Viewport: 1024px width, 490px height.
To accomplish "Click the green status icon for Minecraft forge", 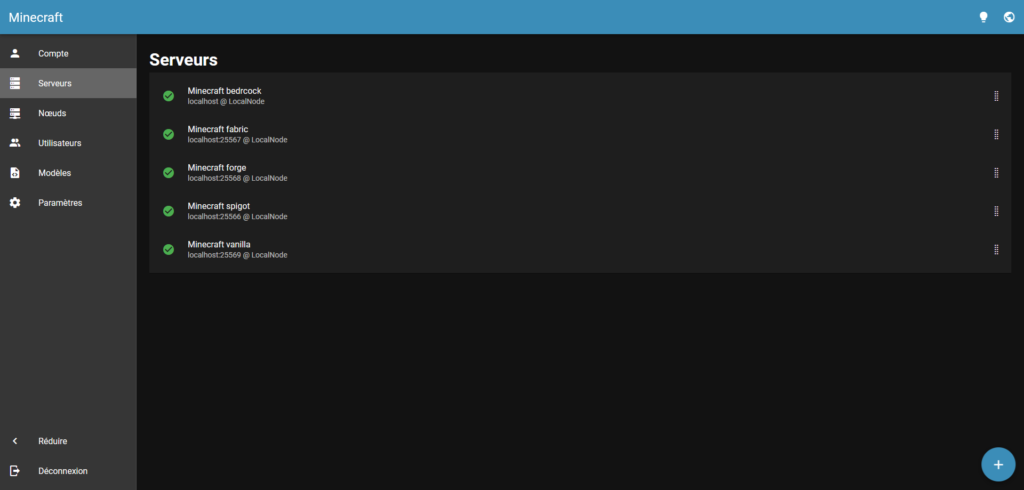I will coord(168,173).
